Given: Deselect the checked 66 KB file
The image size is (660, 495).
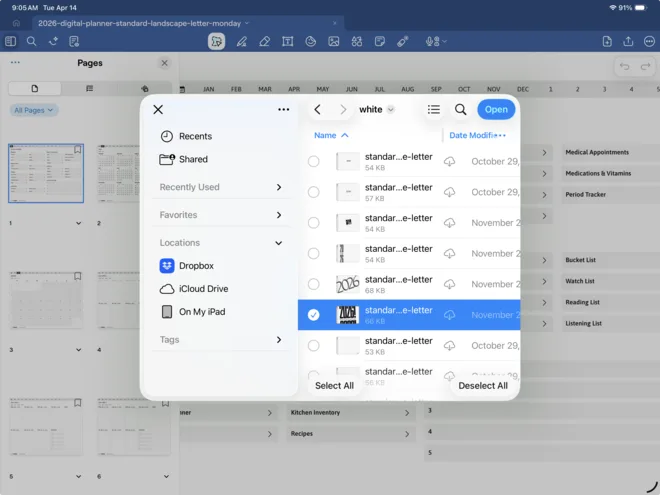Looking at the screenshot, I should point(313,315).
